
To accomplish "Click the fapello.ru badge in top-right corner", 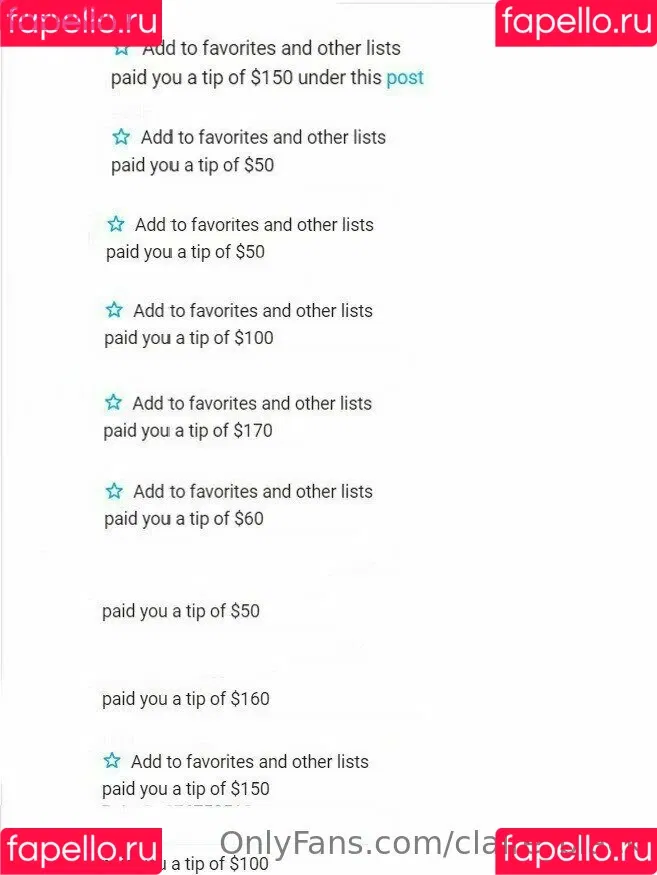I will pos(576,23).
